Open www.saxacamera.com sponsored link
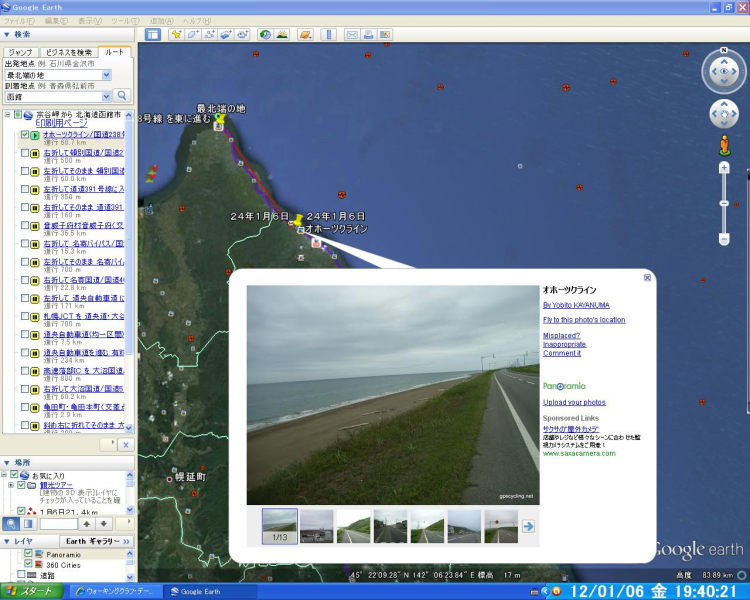The height and width of the screenshot is (600, 750). pyautogui.click(x=579, y=454)
